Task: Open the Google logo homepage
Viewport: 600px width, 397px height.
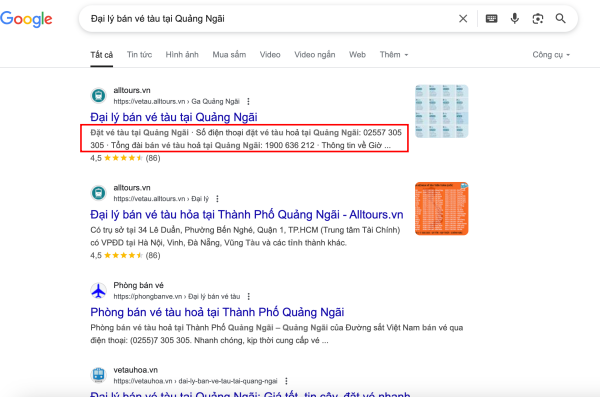Action: [x=26, y=19]
